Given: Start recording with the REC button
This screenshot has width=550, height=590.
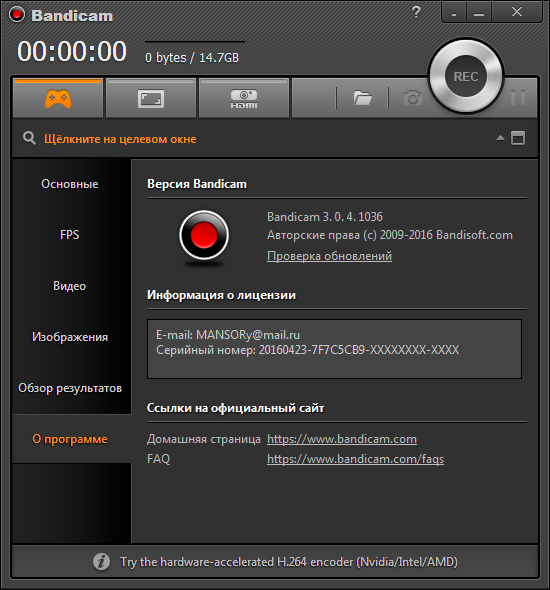Looking at the screenshot, I should 466,76.
